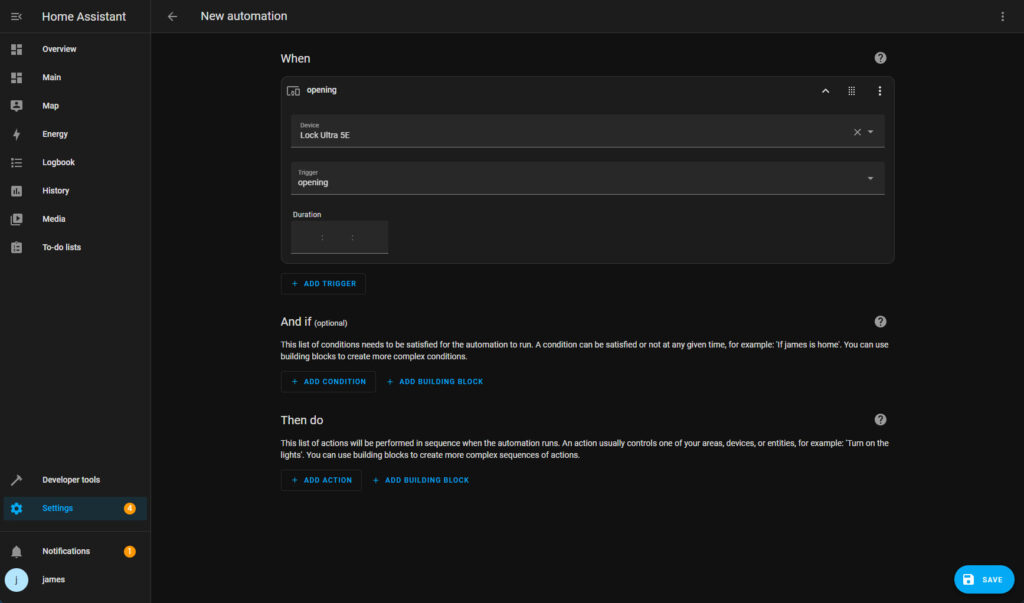Image resolution: width=1024 pixels, height=603 pixels.
Task: Go back using the arrow icon
Action: 173,16
